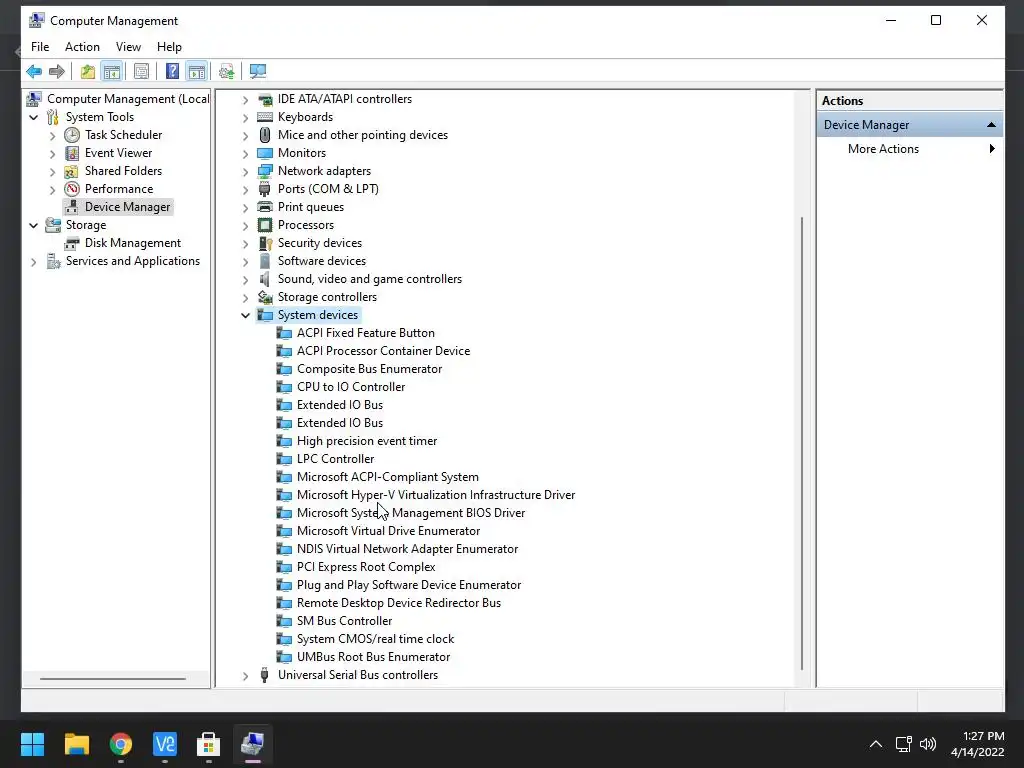Expand Services and Applications node arrow
The height and width of the screenshot is (768, 1024).
[34, 262]
